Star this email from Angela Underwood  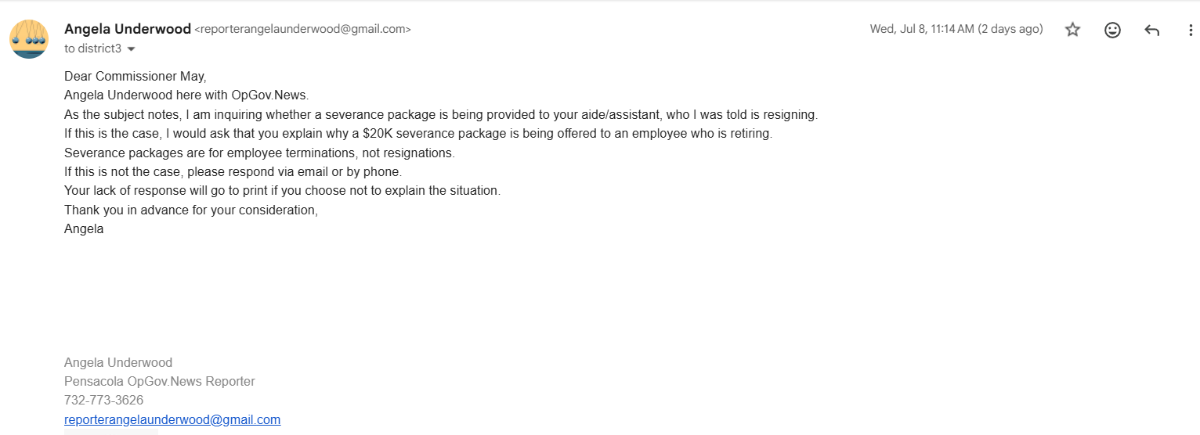(x=1073, y=30)
